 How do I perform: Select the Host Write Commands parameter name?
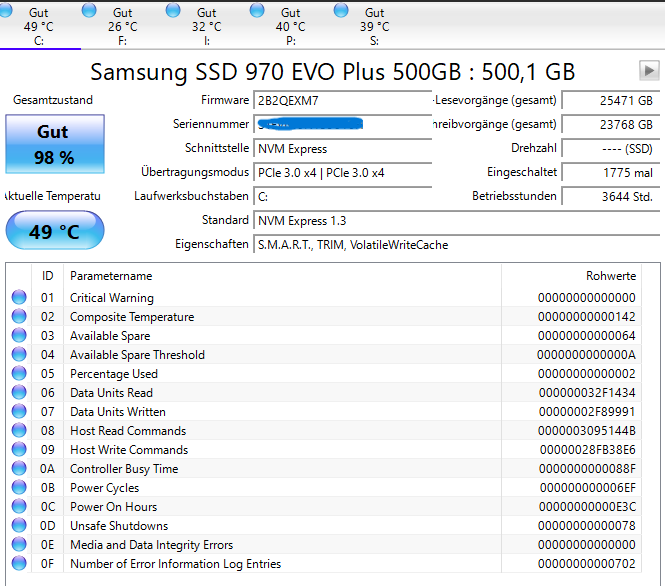coord(129,449)
